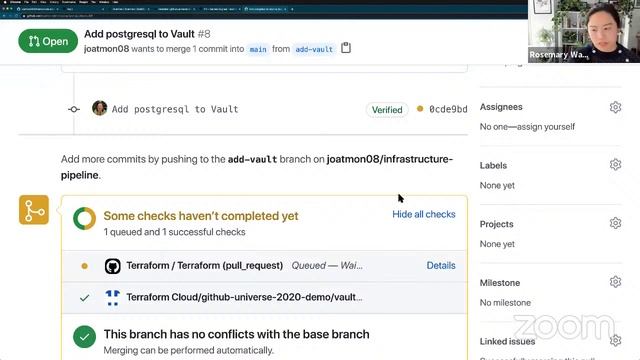This screenshot has width=640, height=360.
Task: Open the main base branch link
Action: [x=258, y=49]
